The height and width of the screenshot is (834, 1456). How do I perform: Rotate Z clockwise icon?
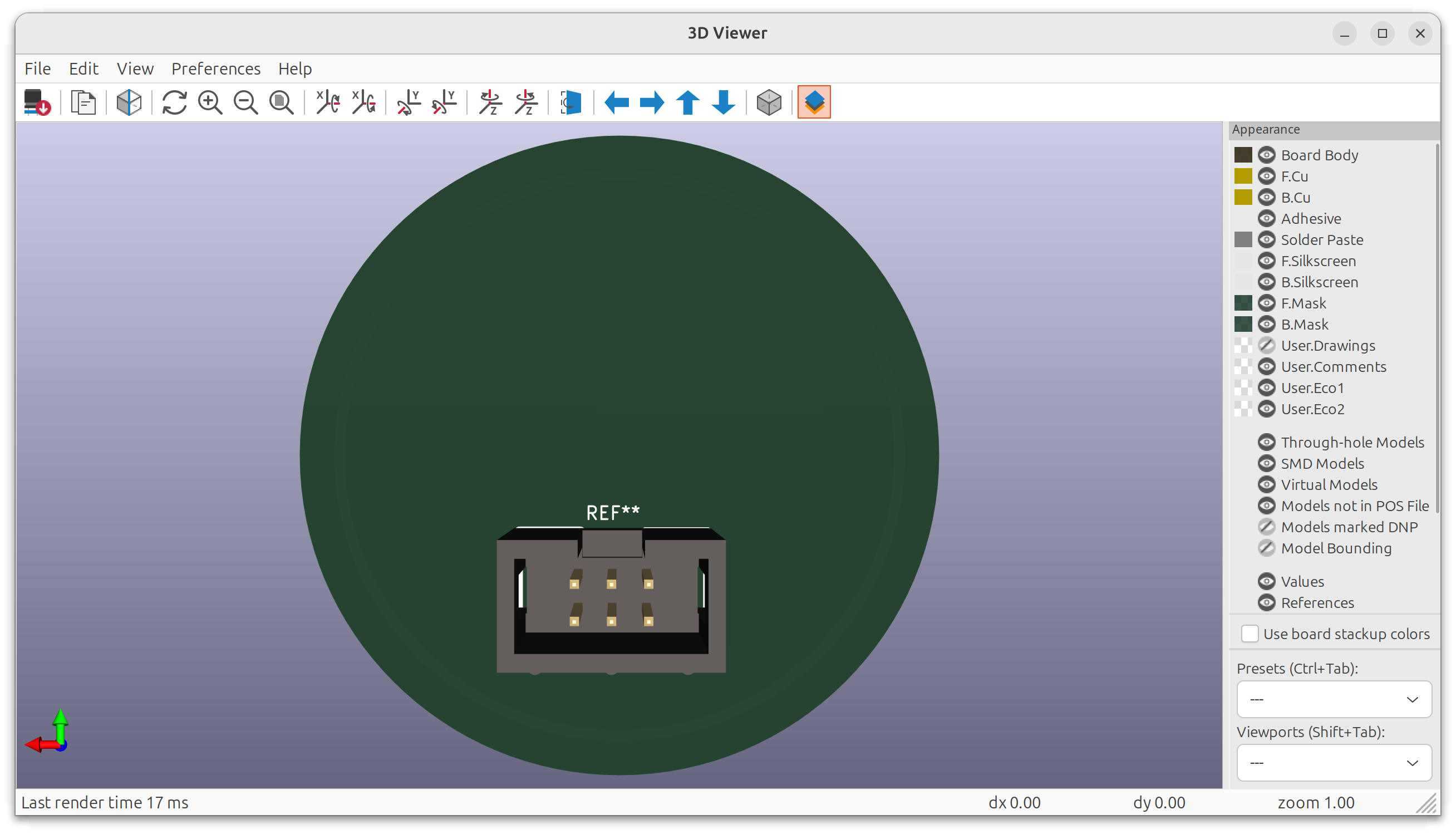click(x=491, y=102)
